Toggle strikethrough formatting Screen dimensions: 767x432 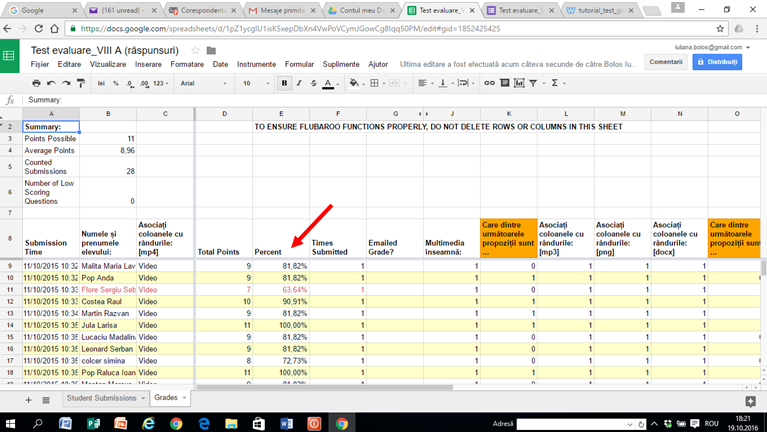(313, 83)
